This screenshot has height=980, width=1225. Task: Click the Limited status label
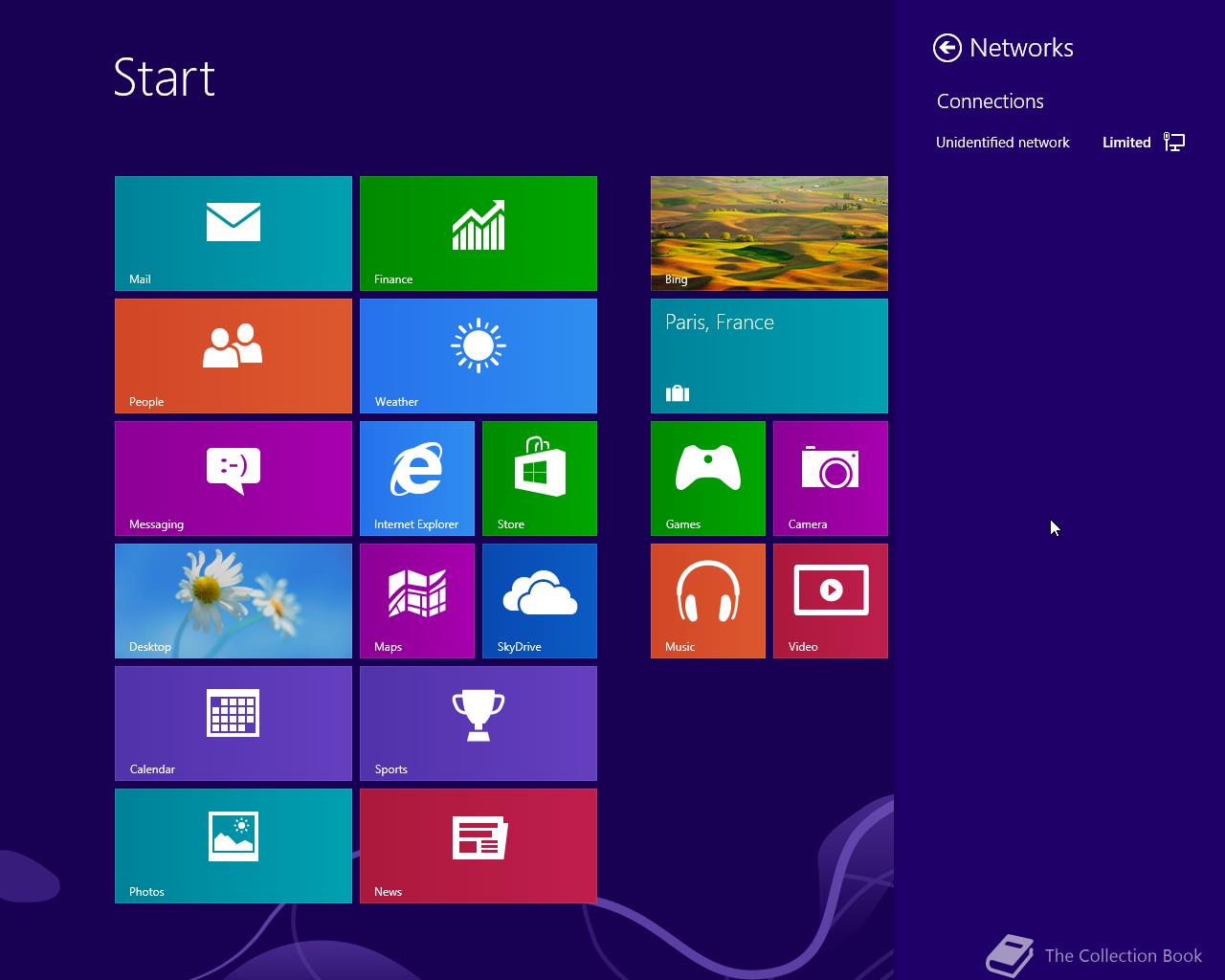[1126, 143]
